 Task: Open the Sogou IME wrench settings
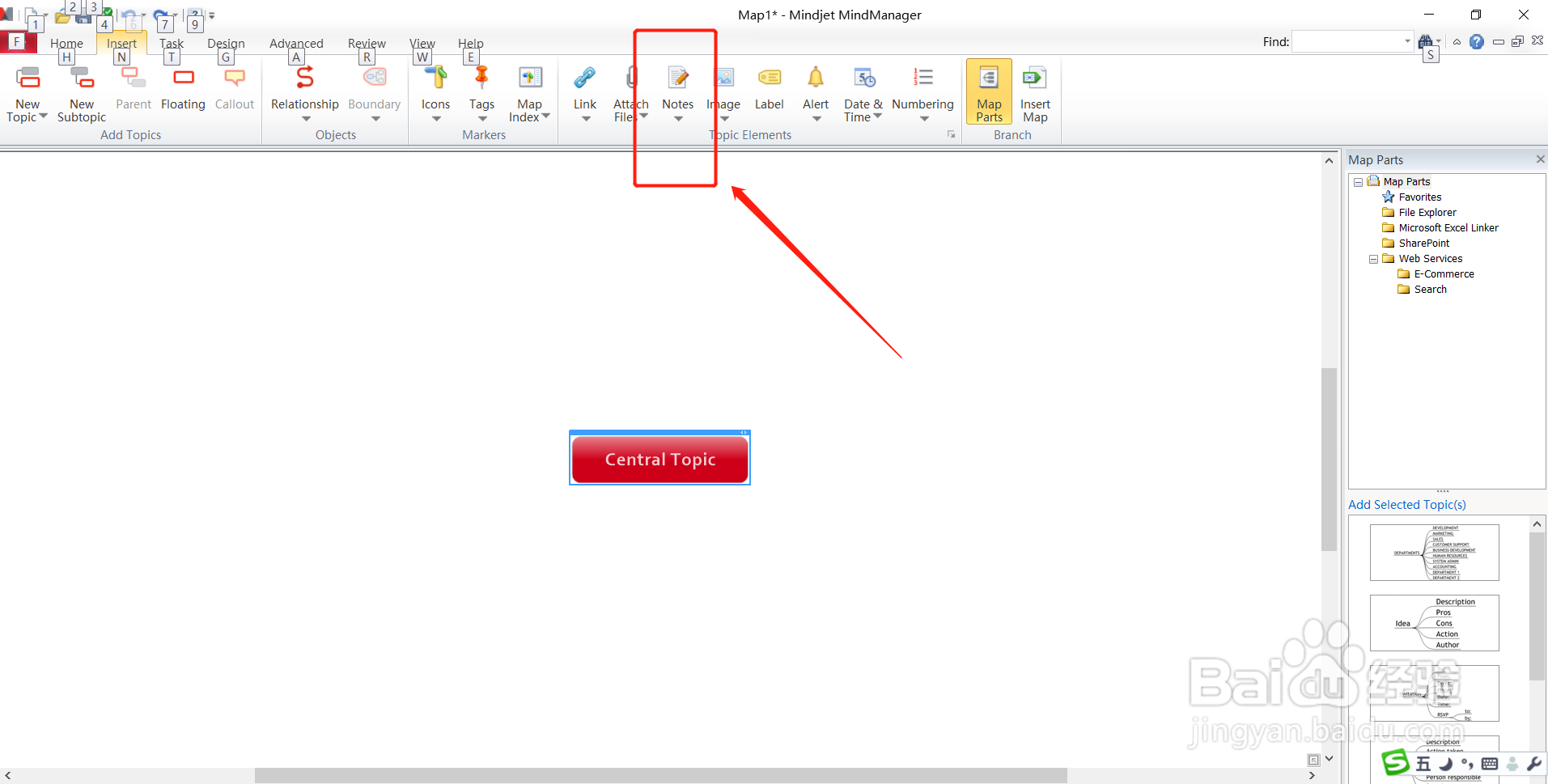point(1533,763)
